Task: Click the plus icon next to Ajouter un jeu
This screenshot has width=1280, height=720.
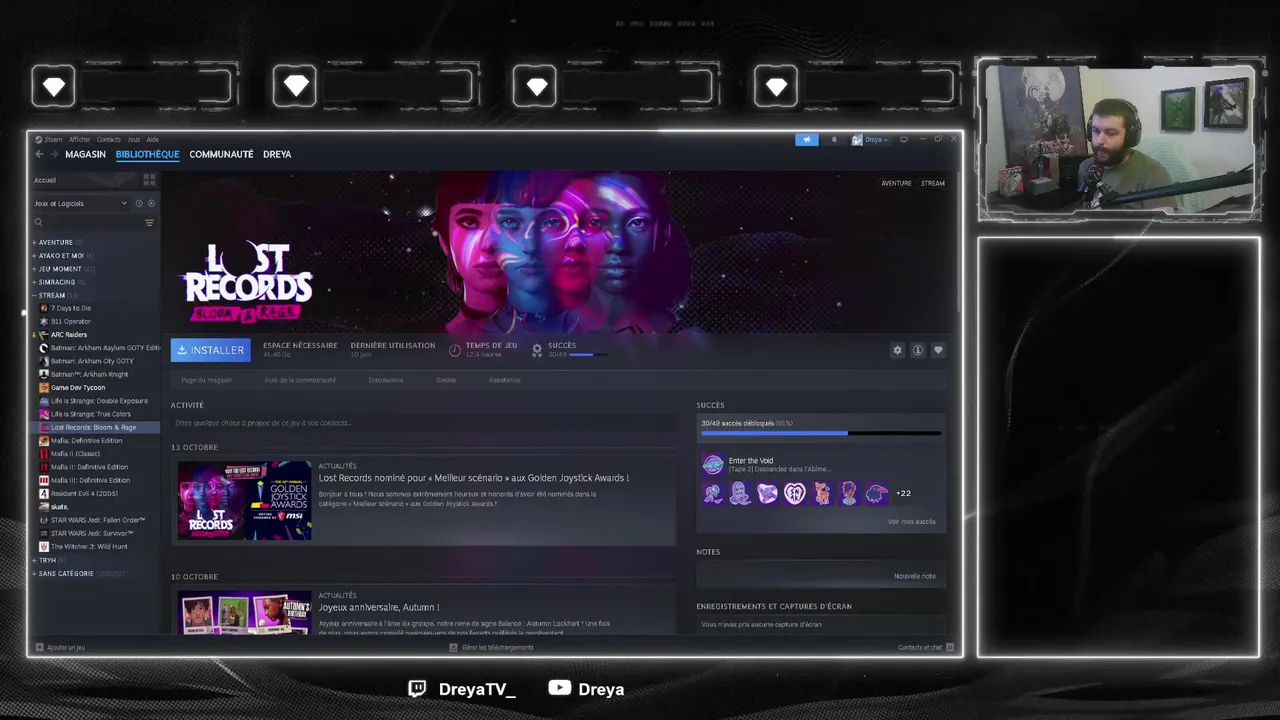Action: (39, 647)
